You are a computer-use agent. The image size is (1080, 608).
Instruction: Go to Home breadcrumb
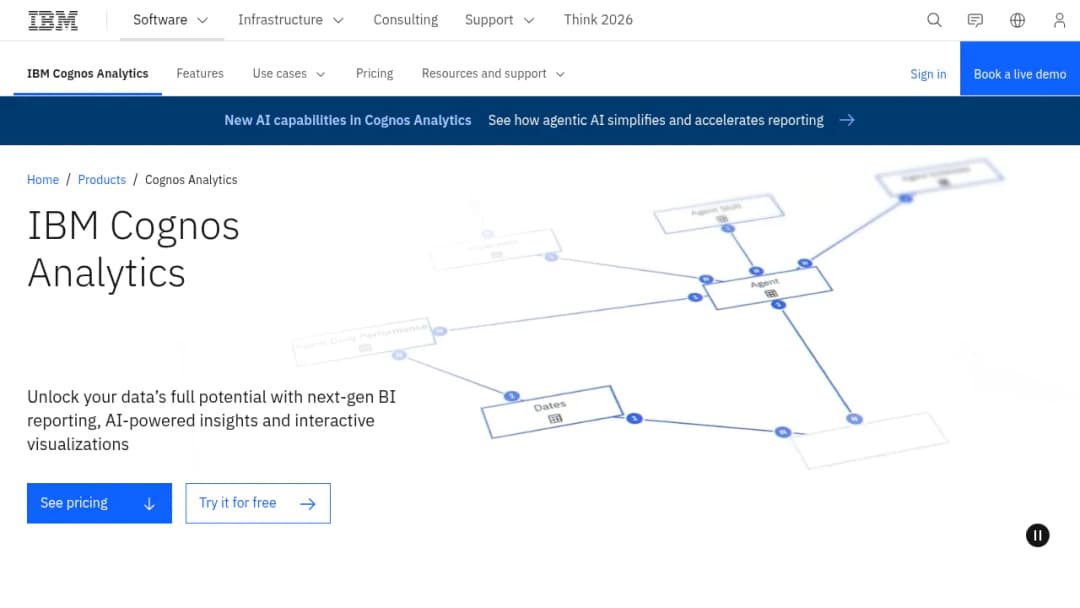43,180
